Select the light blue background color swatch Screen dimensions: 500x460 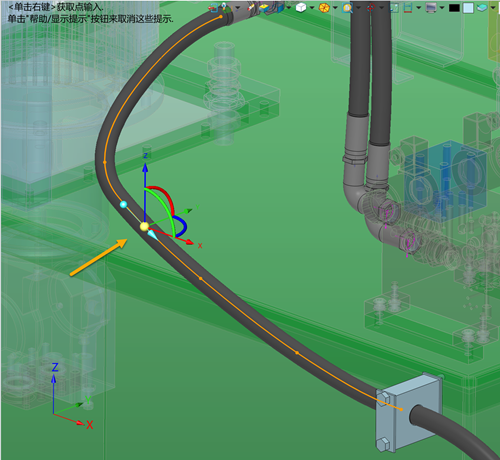tap(468, 8)
